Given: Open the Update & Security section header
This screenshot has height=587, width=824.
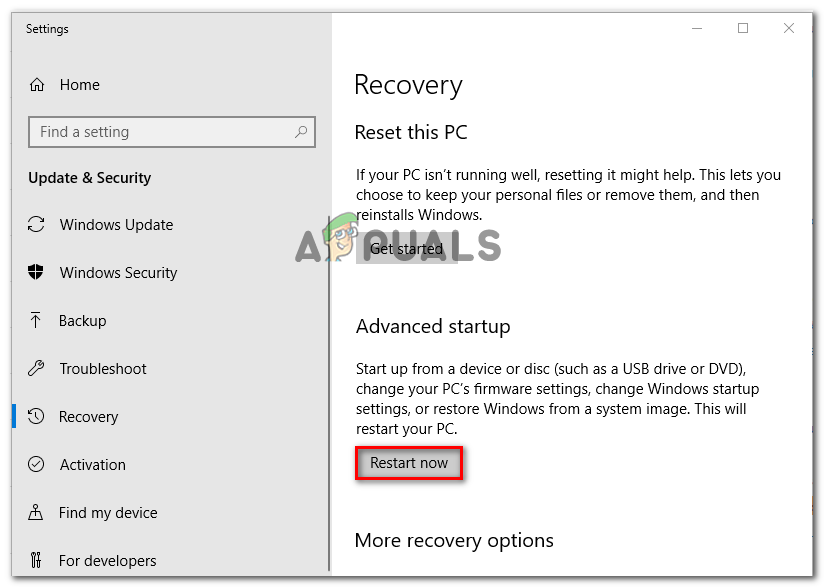Looking at the screenshot, I should click(x=89, y=178).
